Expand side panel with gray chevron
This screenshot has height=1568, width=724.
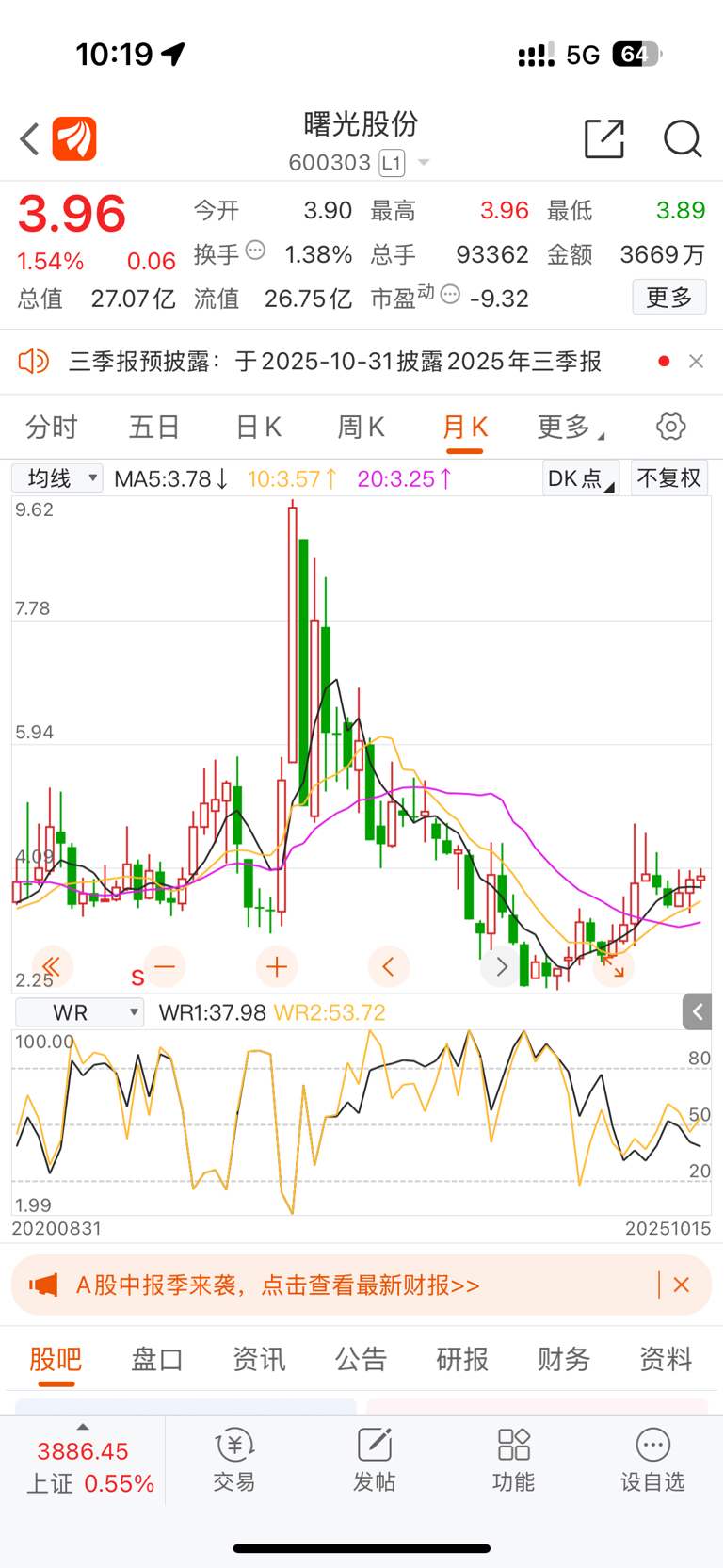[698, 1011]
